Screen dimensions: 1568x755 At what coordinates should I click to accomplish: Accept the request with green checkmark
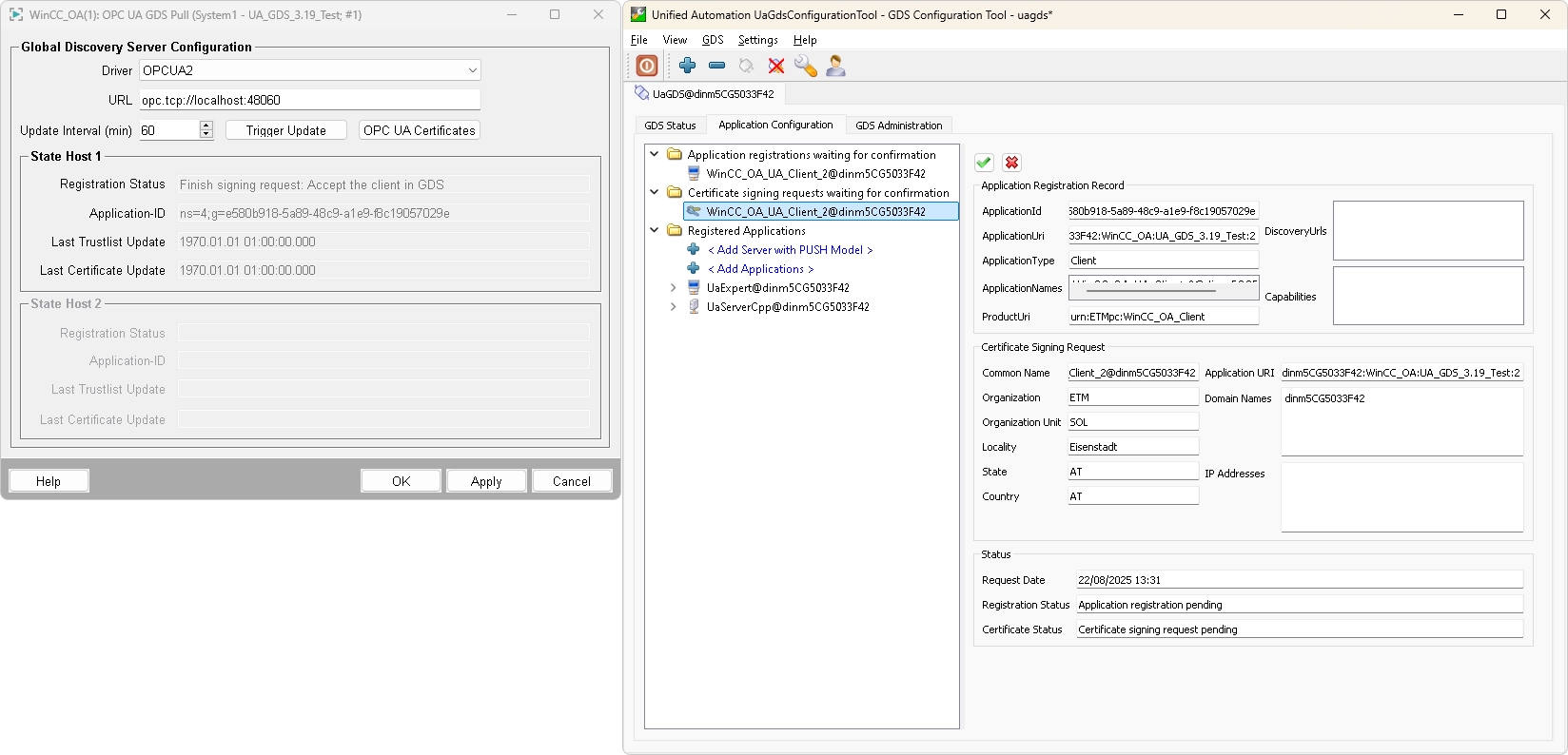pos(984,163)
